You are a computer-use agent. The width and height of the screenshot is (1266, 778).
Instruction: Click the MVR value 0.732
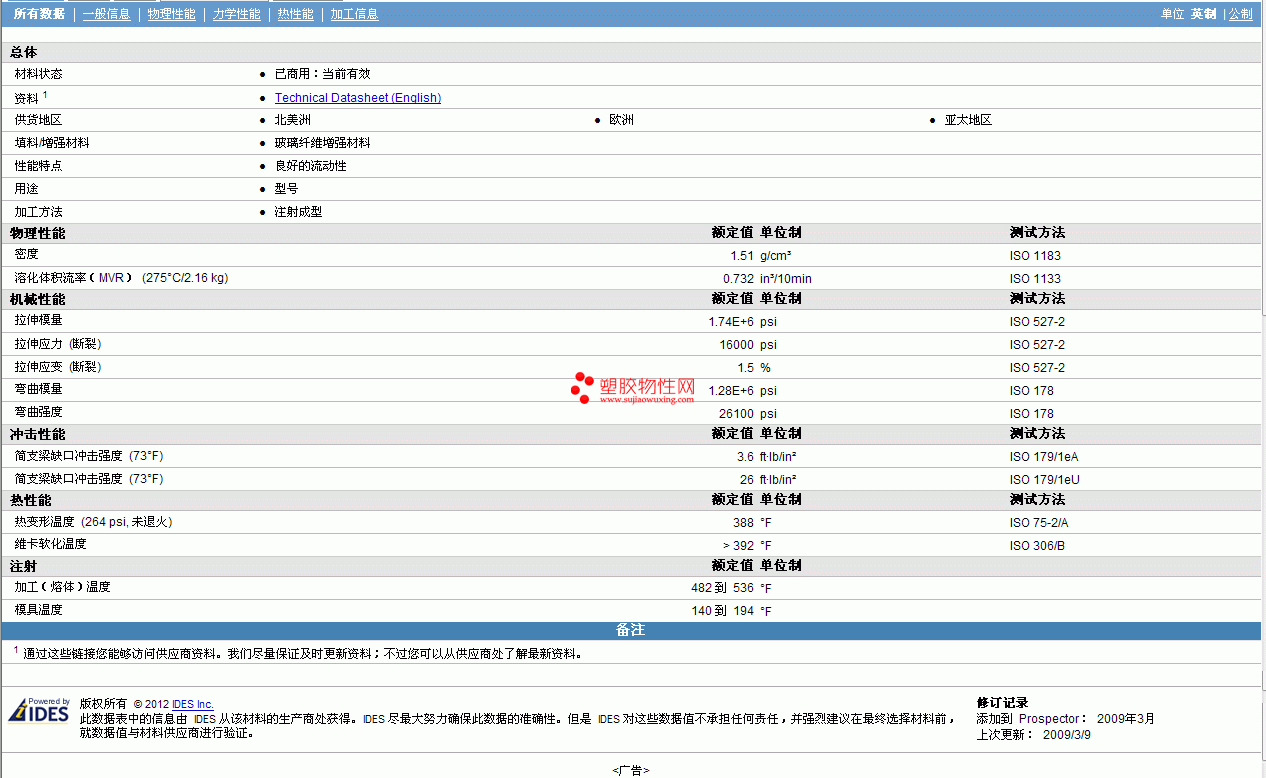click(x=738, y=279)
